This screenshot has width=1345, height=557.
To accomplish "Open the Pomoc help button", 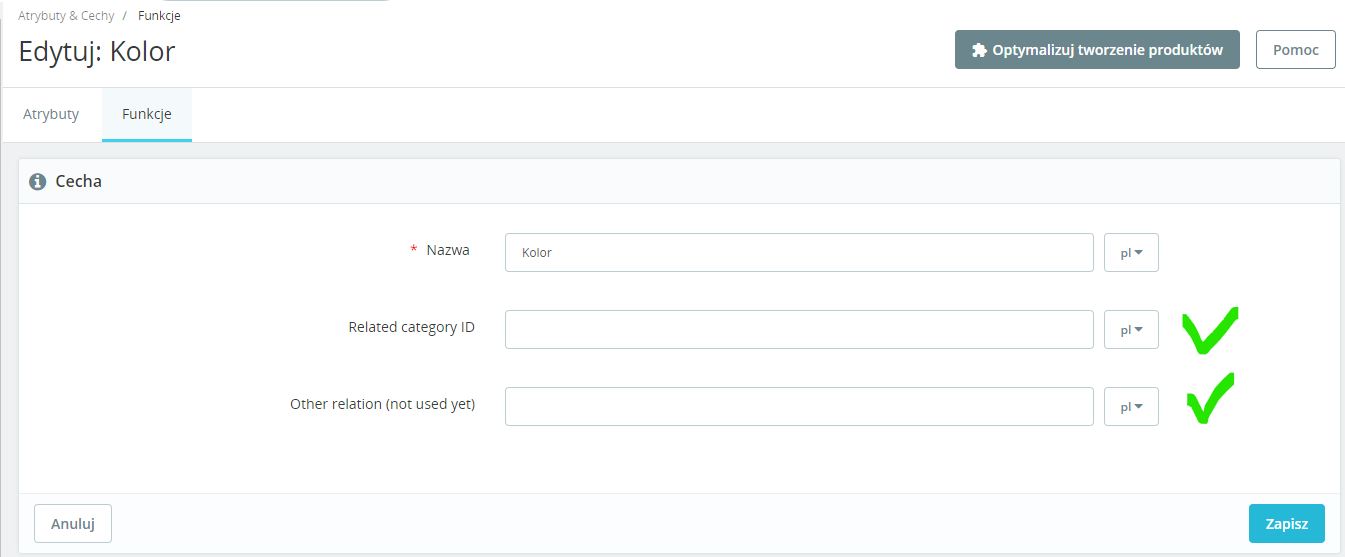I will coord(1296,50).
